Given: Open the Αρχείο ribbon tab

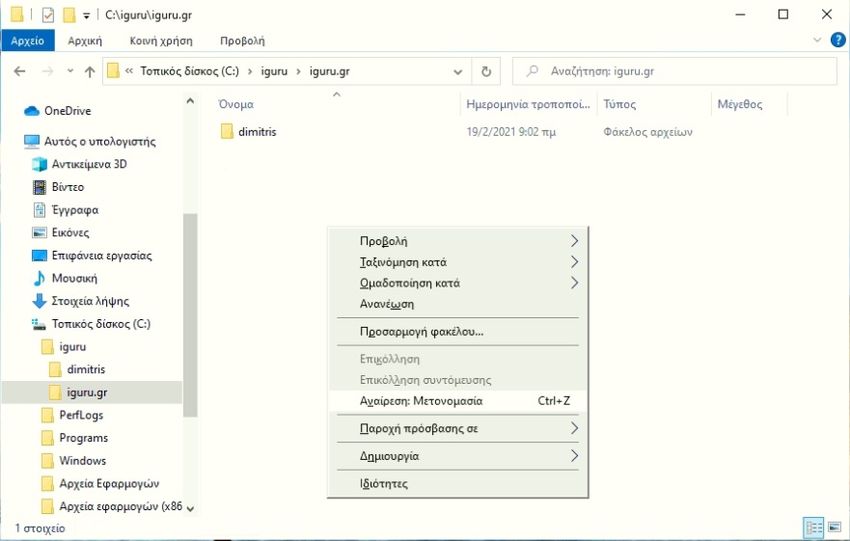Looking at the screenshot, I should [x=28, y=41].
